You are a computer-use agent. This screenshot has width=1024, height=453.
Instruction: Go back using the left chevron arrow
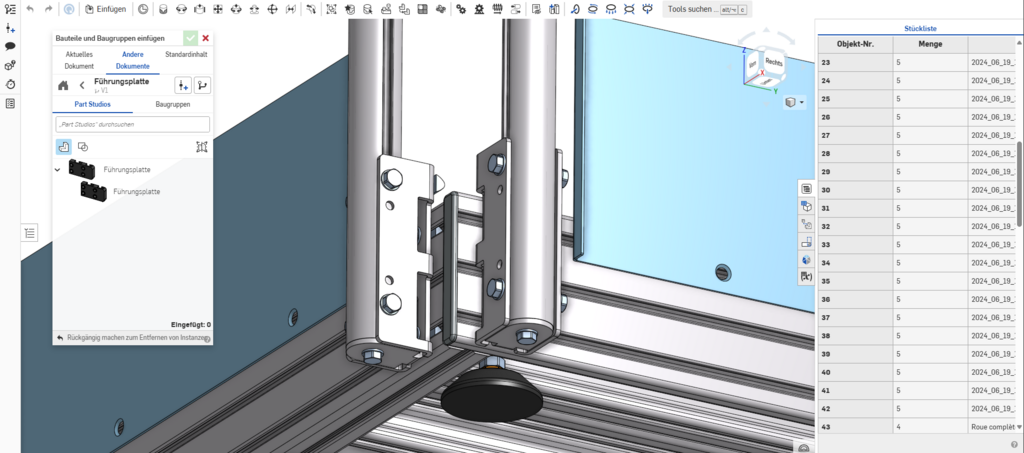tap(81, 85)
